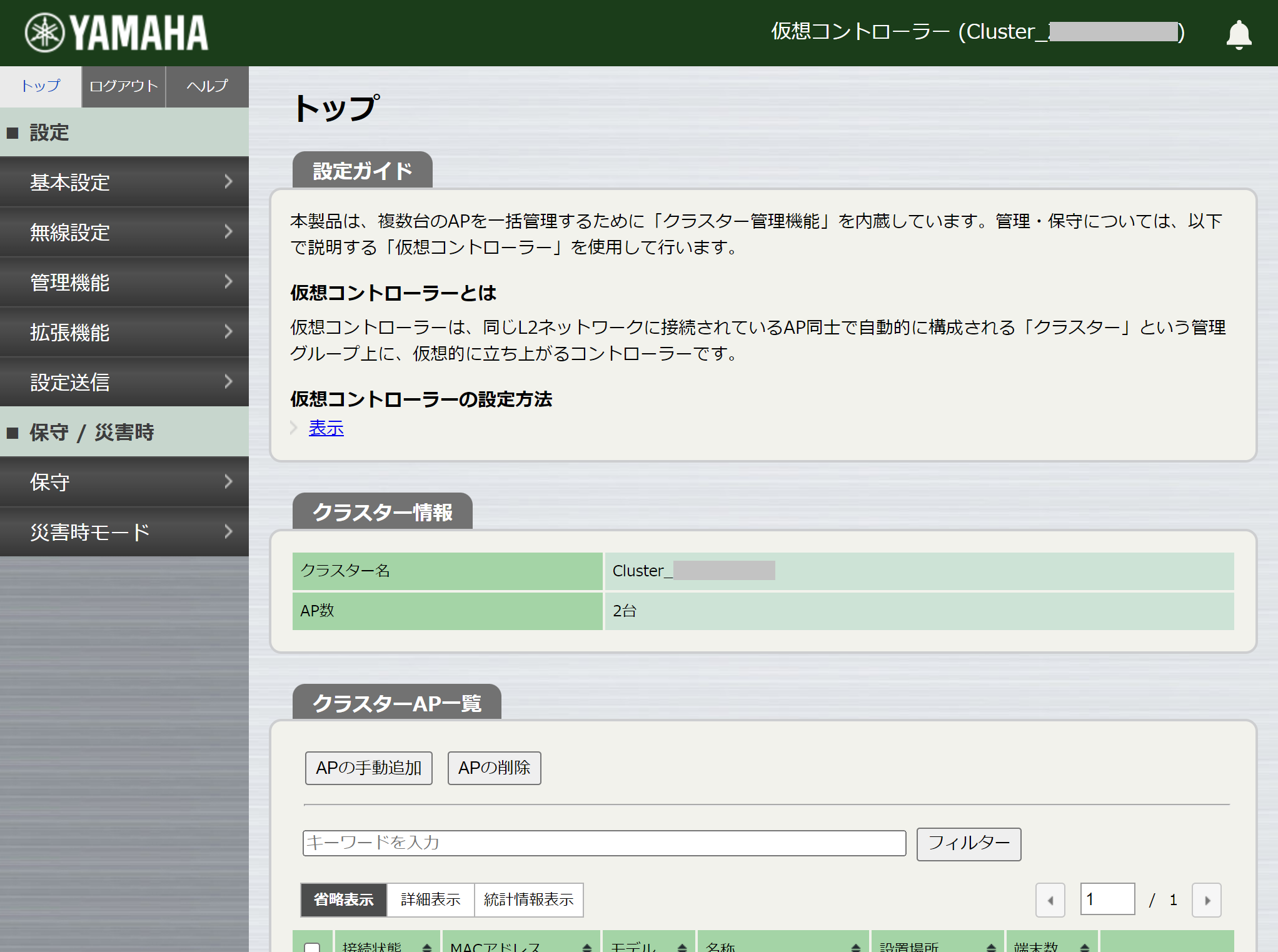Open the 表示 link under 設定方法

coord(326,428)
